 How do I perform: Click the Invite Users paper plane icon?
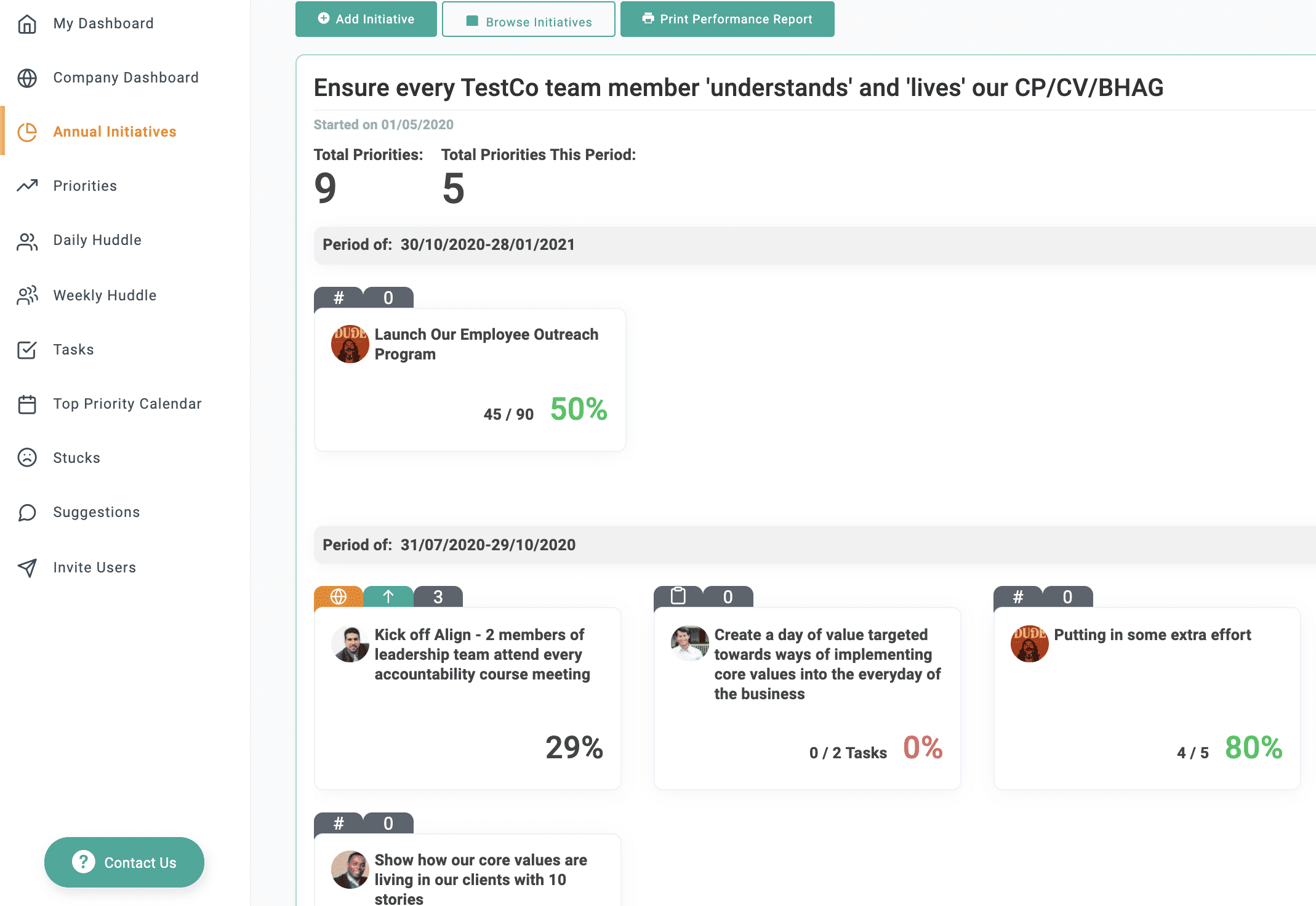click(x=27, y=567)
